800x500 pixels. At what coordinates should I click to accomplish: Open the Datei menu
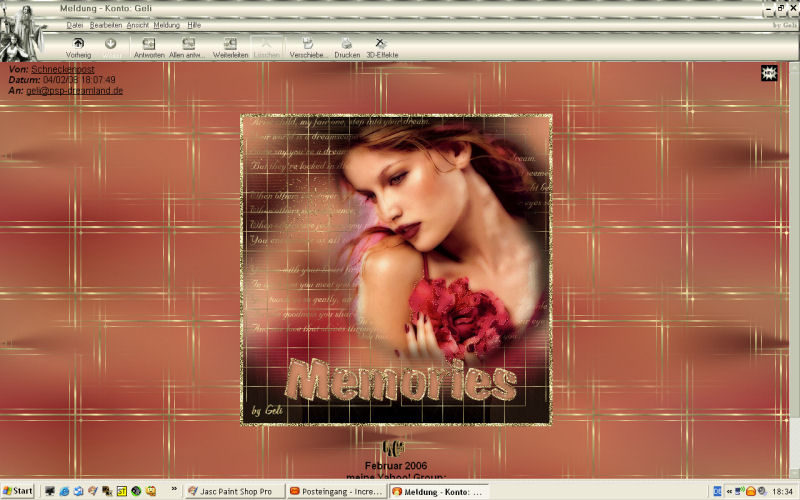(x=74, y=24)
